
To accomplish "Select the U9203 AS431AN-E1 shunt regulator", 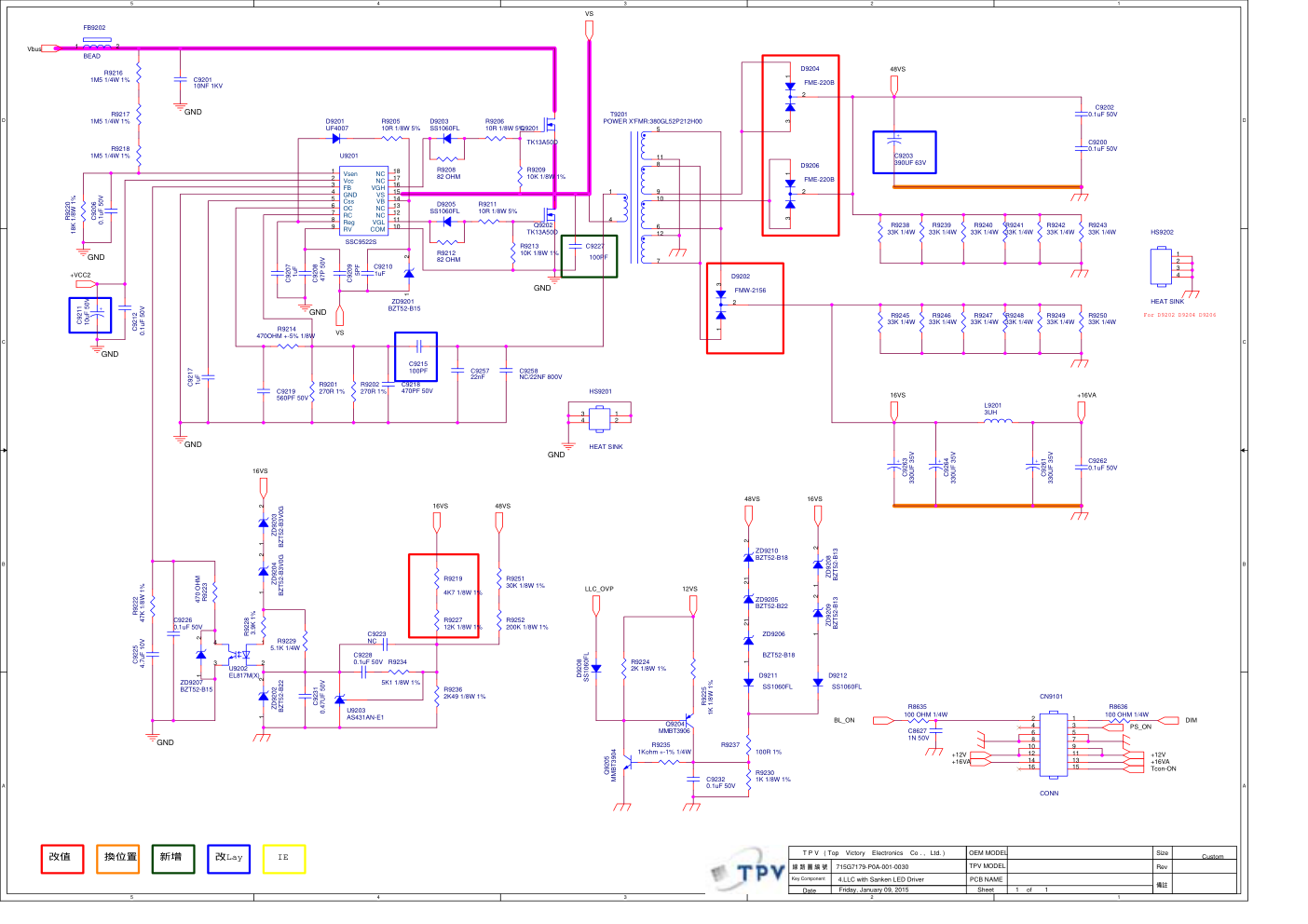I will point(339,699).
